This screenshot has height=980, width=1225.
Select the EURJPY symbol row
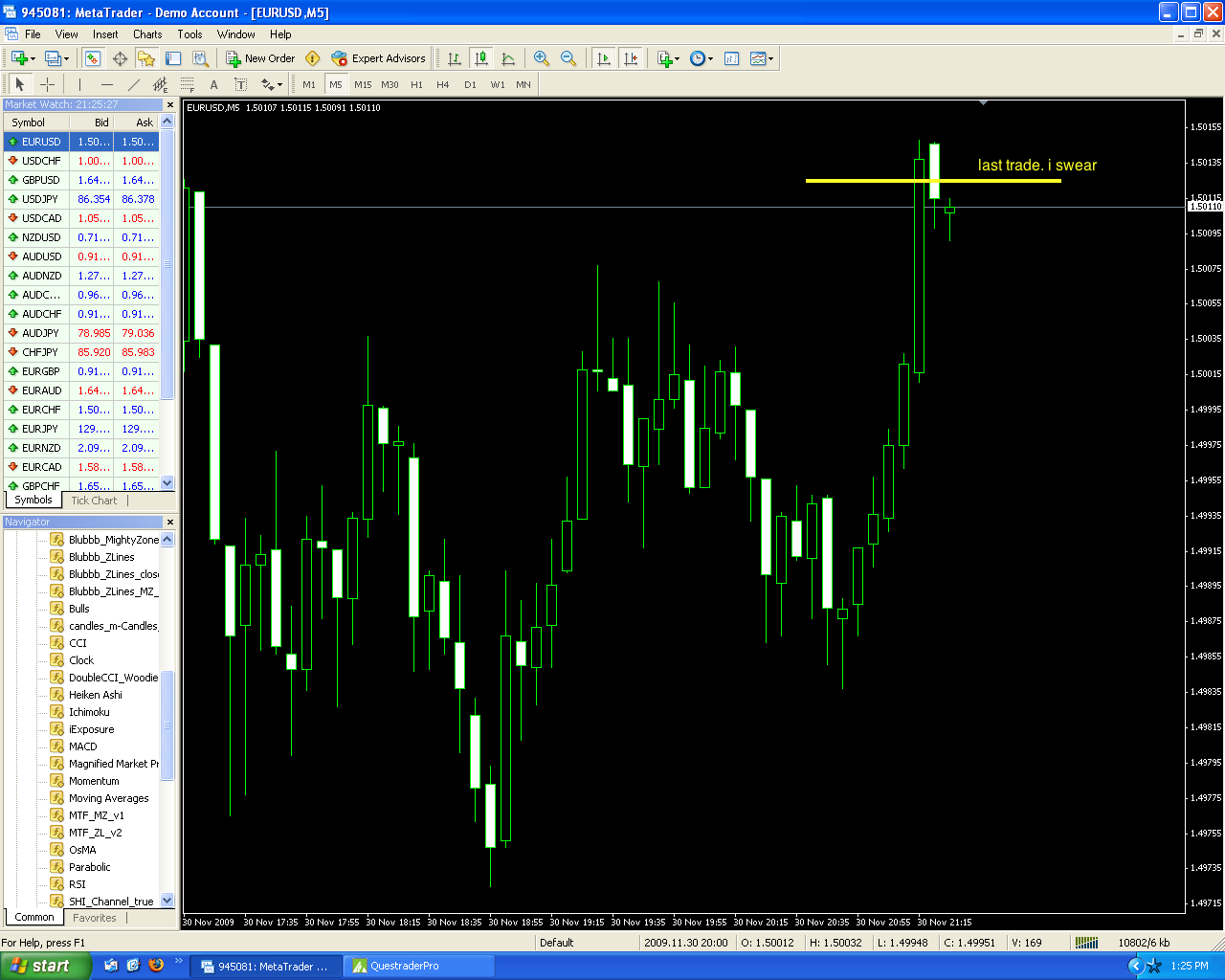81,429
